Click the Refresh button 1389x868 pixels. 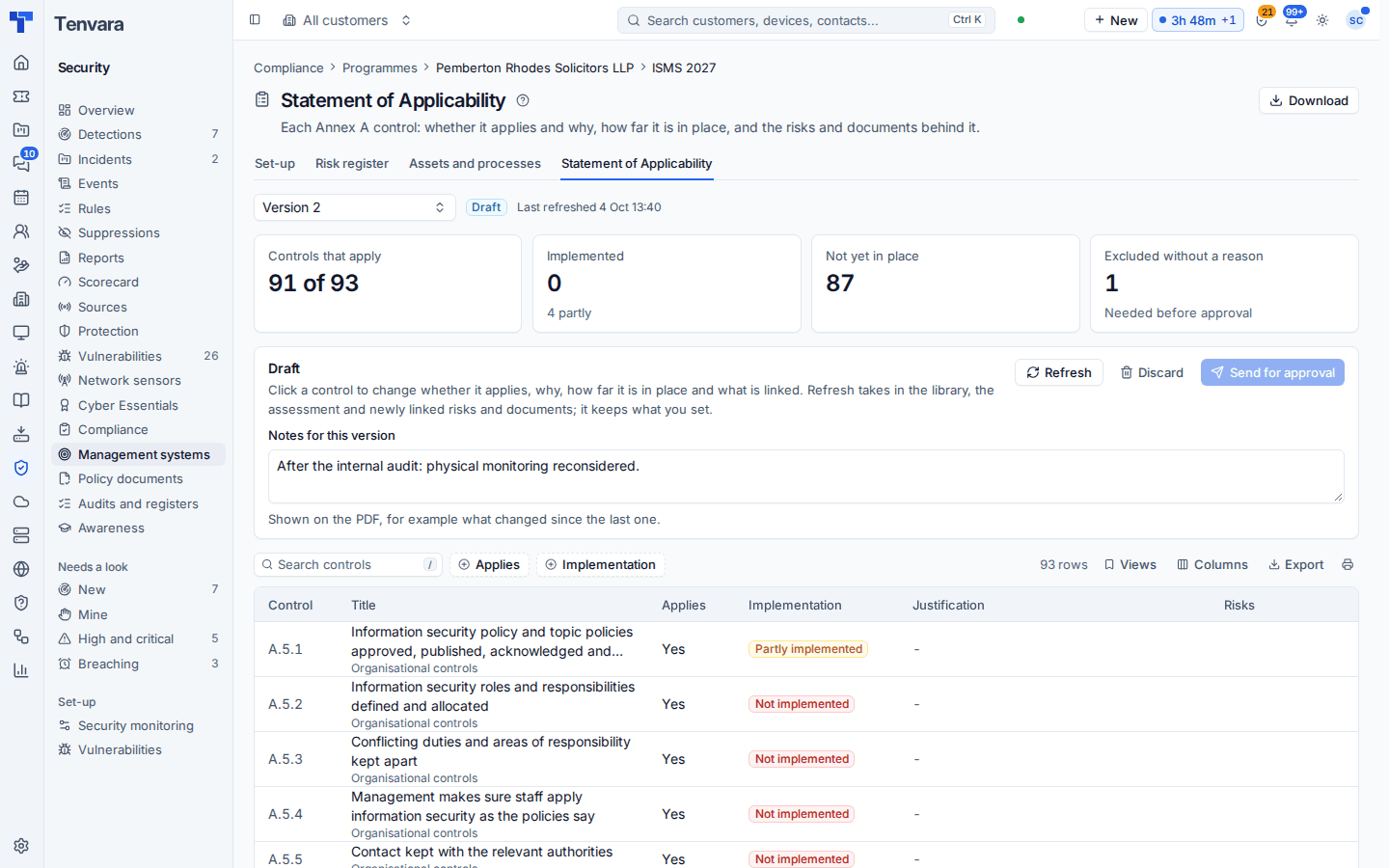[1059, 373]
